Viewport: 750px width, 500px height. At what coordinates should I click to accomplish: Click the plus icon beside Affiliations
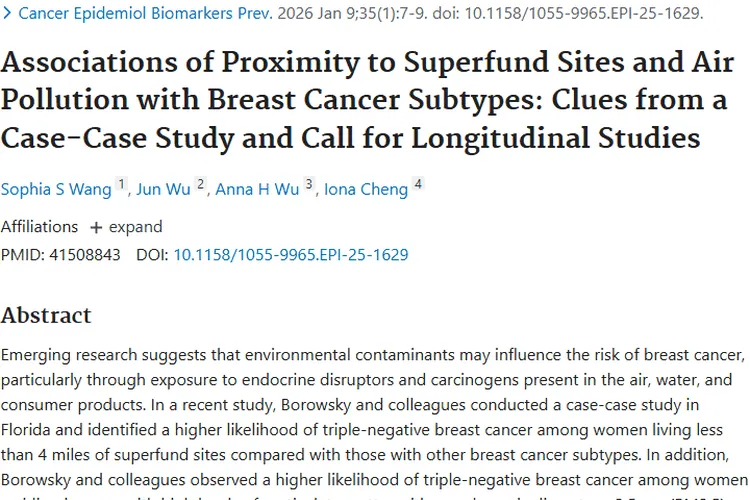[x=96, y=227]
